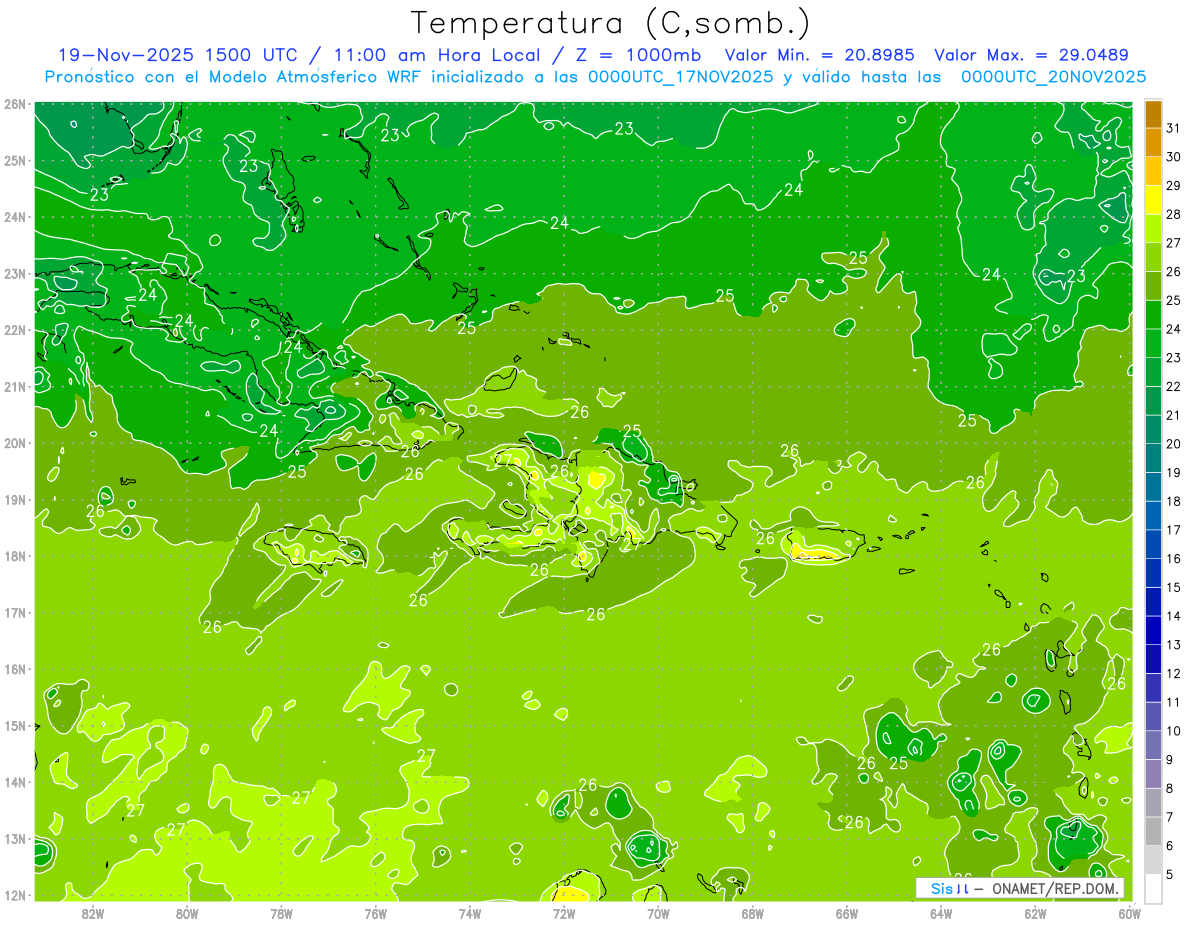Click the '66W' longitude axis label
1200x927 pixels.
click(x=847, y=913)
